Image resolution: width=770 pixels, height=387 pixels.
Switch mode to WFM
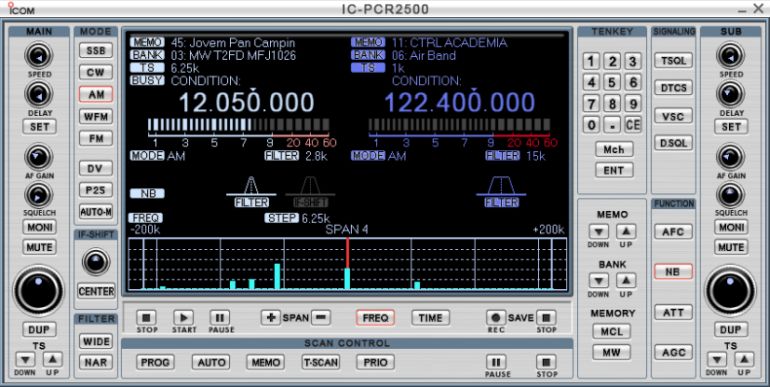point(96,116)
